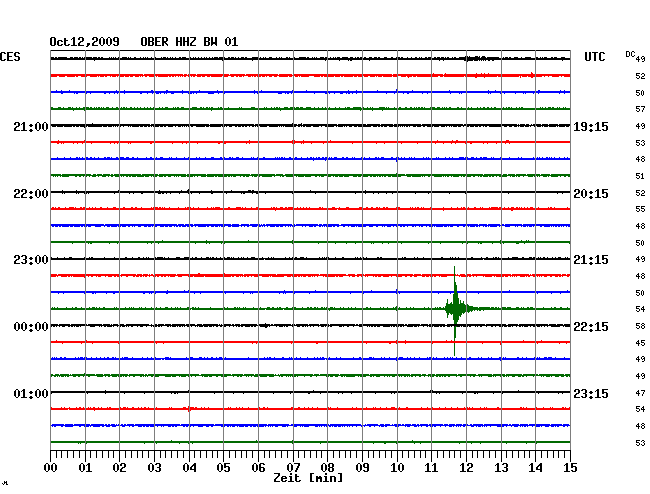Select the 23:00 local time label
The height and width of the screenshot is (494, 650).
tap(31, 260)
